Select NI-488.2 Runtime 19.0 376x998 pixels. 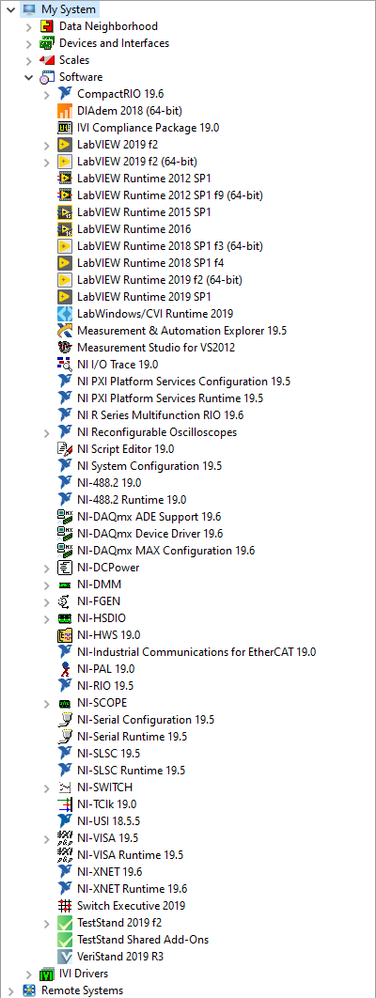(132, 500)
